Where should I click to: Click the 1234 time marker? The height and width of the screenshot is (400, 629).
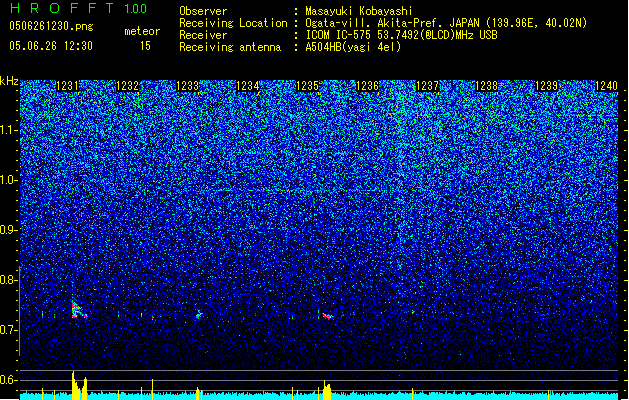[x=248, y=86]
